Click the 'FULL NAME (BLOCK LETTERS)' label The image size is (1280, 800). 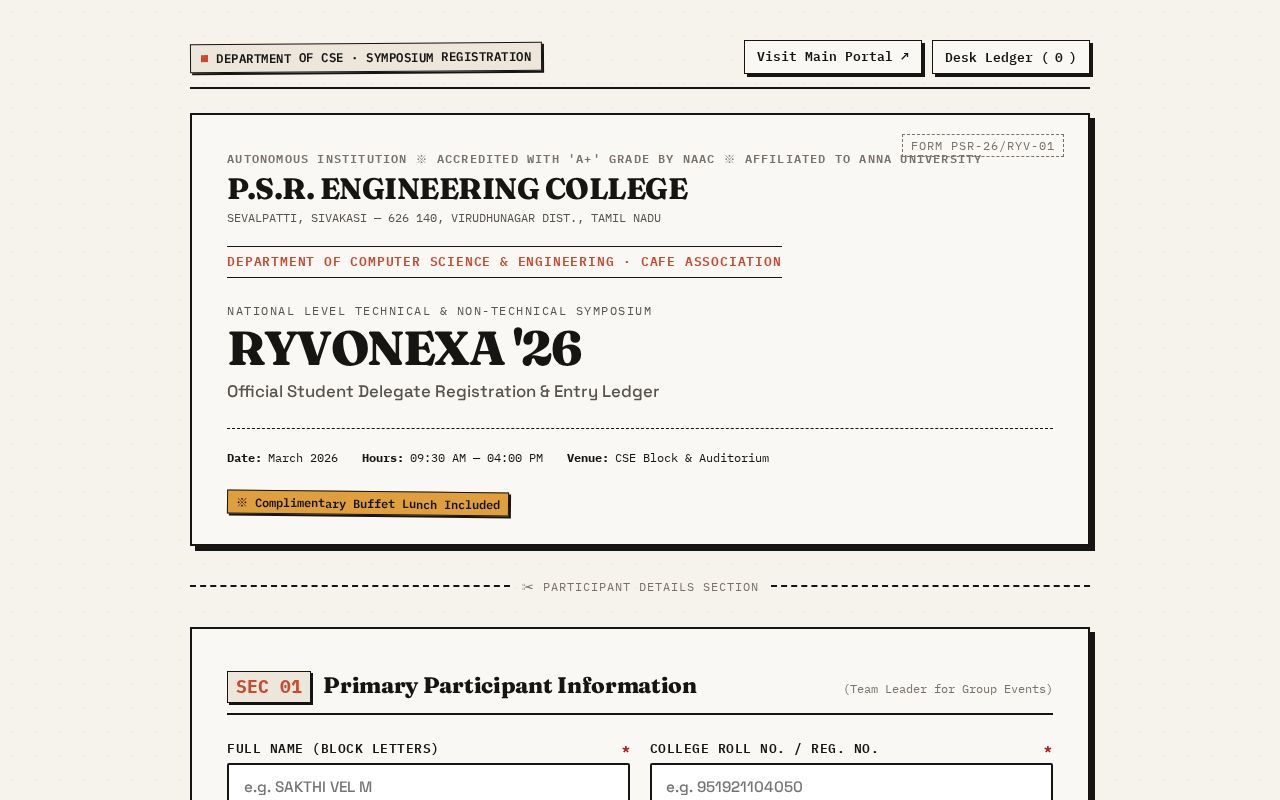tap(333, 749)
